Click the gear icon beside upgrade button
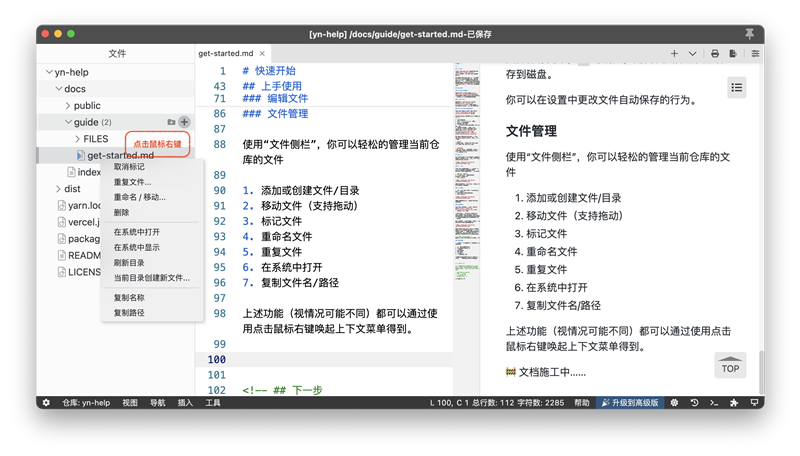 click(674, 402)
